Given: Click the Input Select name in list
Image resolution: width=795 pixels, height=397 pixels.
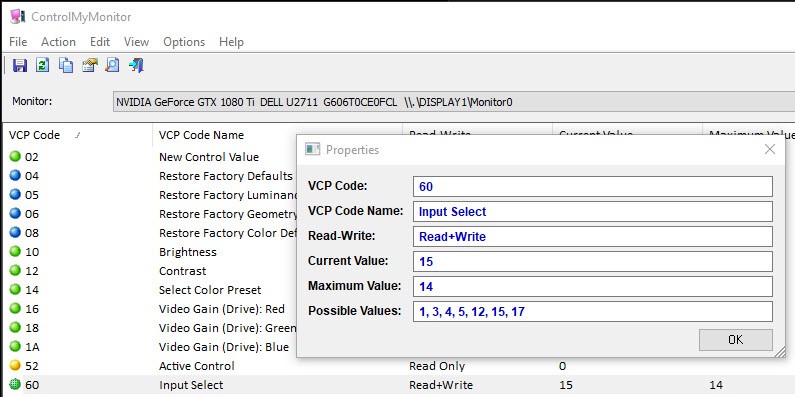Looking at the screenshot, I should 191,385.
